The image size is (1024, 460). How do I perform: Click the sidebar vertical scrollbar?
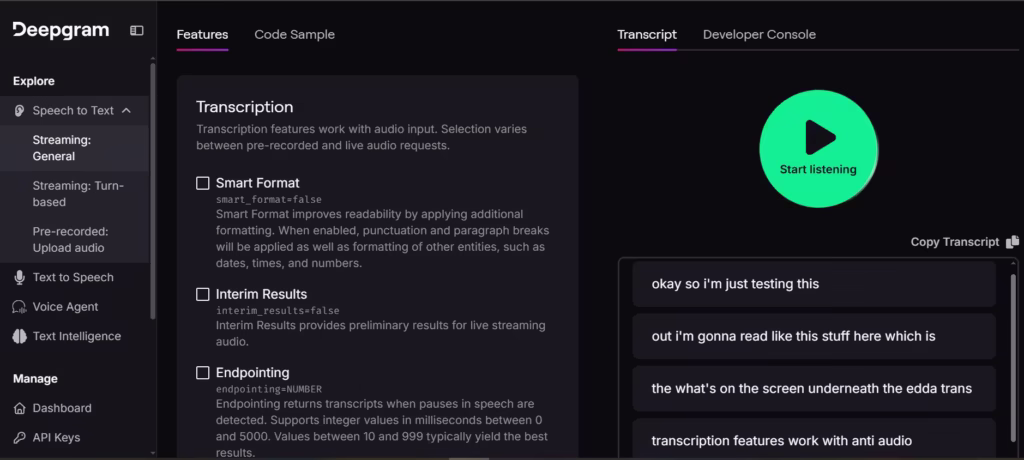click(x=153, y=191)
